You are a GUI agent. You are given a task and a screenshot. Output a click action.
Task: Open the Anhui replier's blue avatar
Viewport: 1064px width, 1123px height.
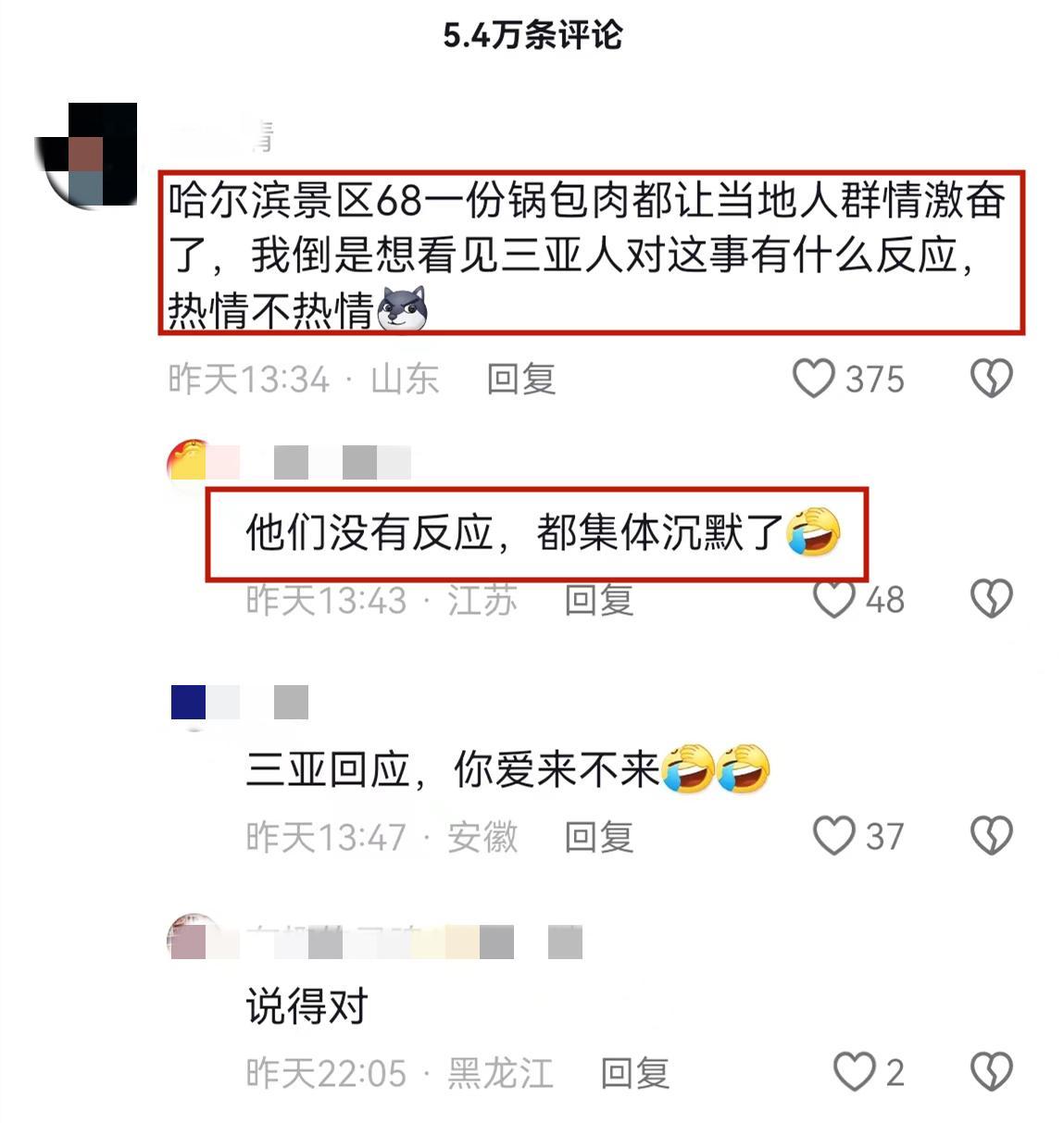coord(189,704)
